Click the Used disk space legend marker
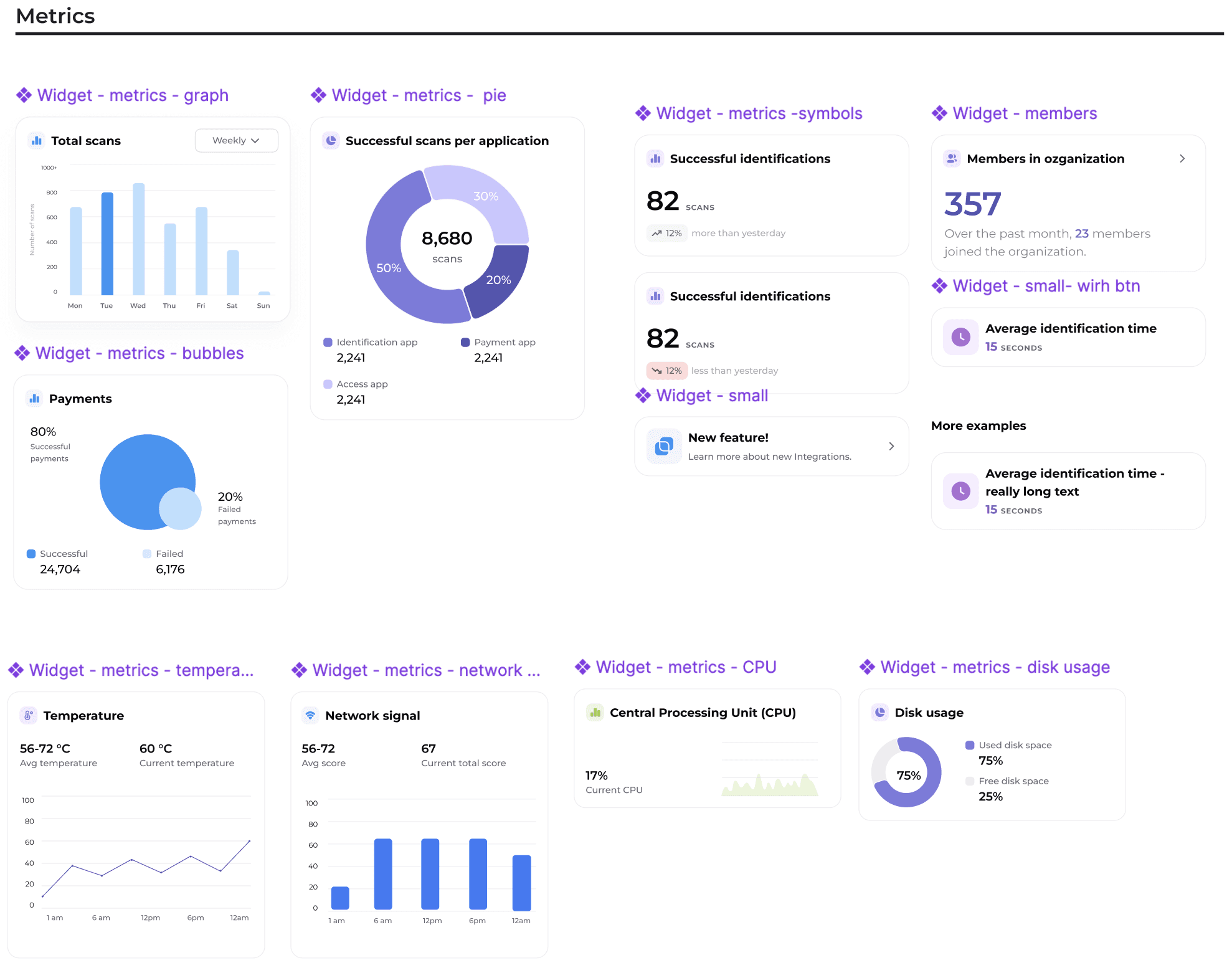Screen dimensions: 1232x978 (x=969, y=745)
